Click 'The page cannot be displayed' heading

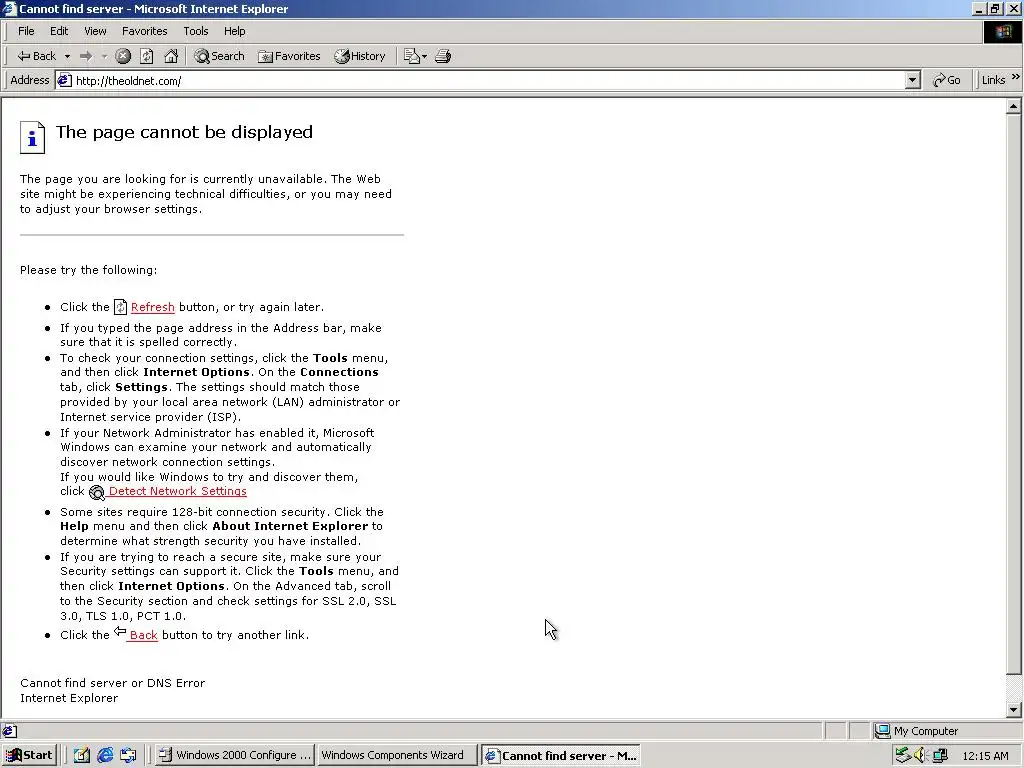click(184, 132)
